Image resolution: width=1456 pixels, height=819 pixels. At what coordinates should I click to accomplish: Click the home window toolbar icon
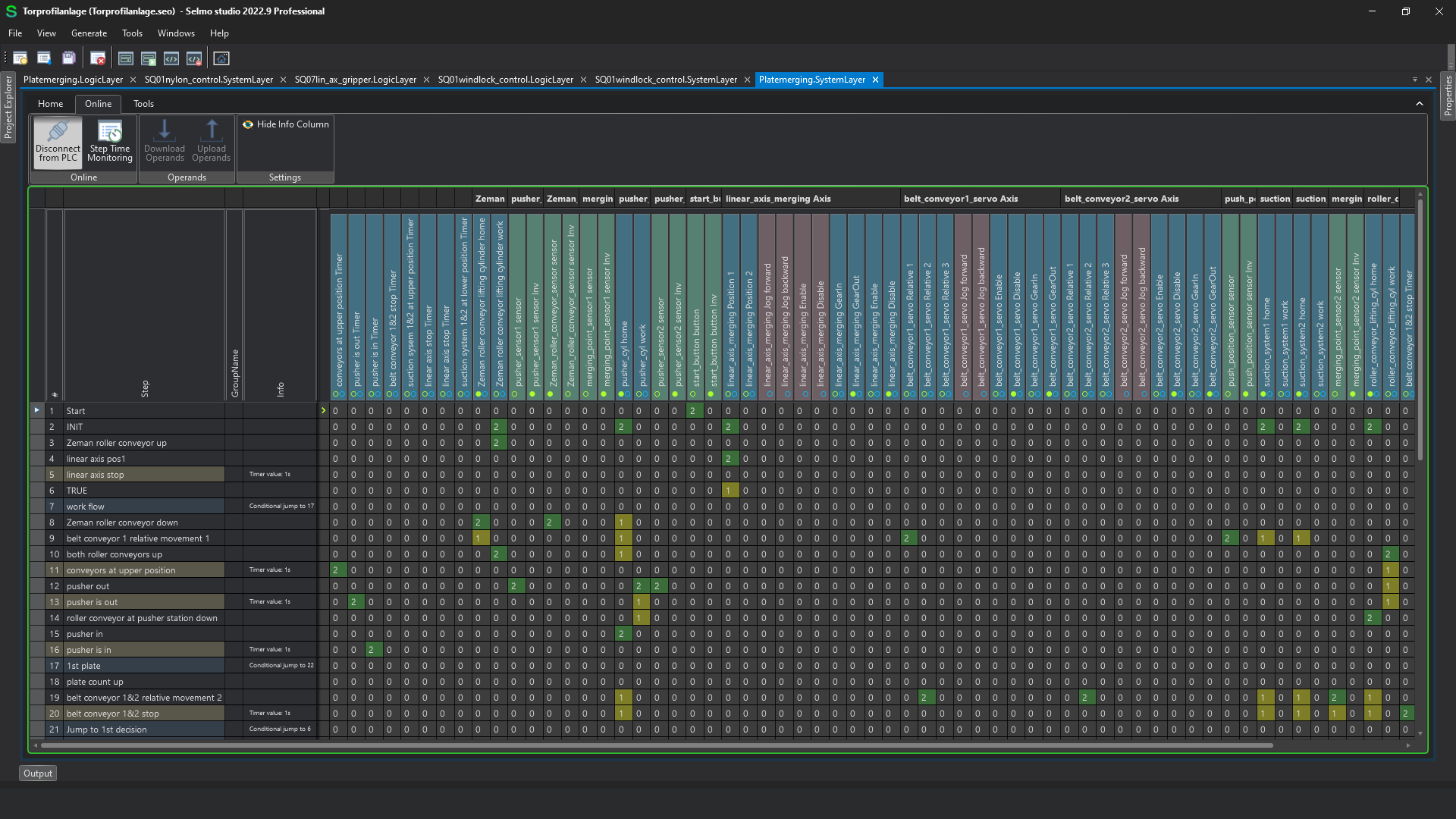(x=221, y=58)
